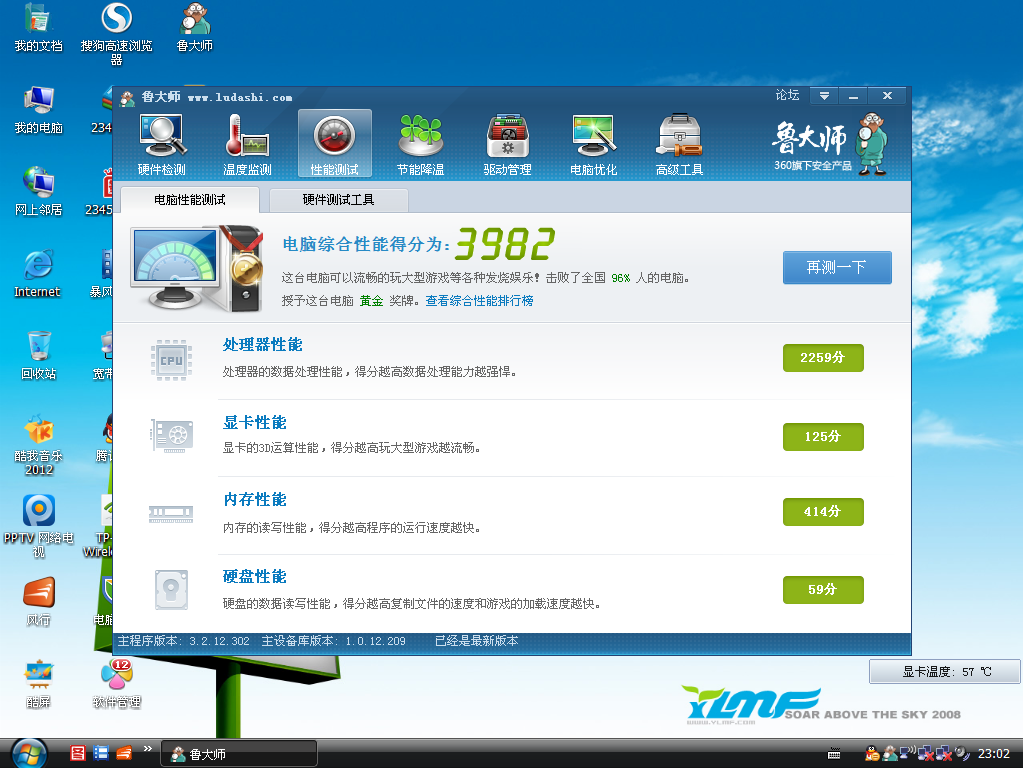Click the total score 3982
Screen dimensions: 1023x768
click(x=505, y=244)
